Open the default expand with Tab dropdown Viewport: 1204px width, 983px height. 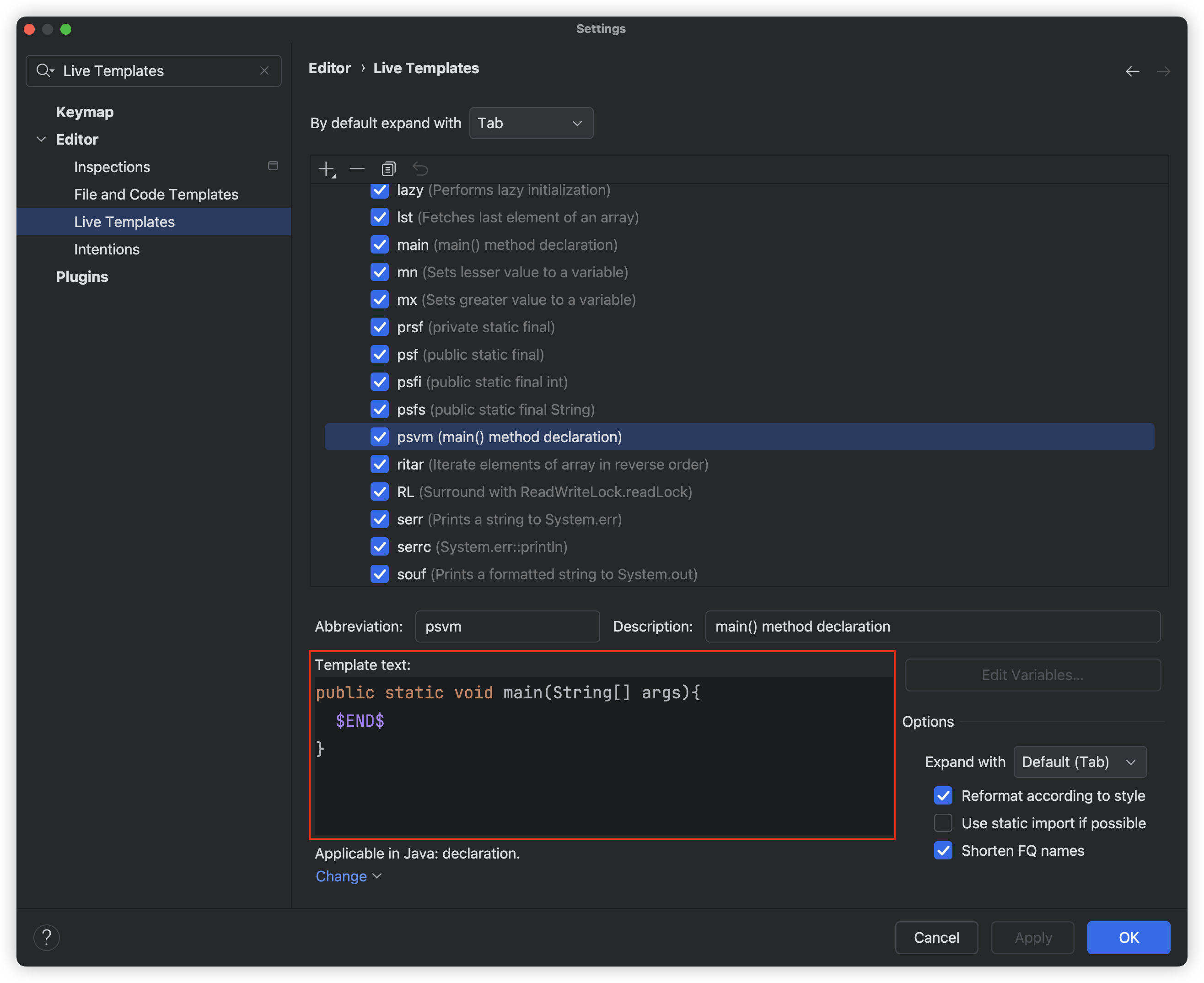pos(531,123)
